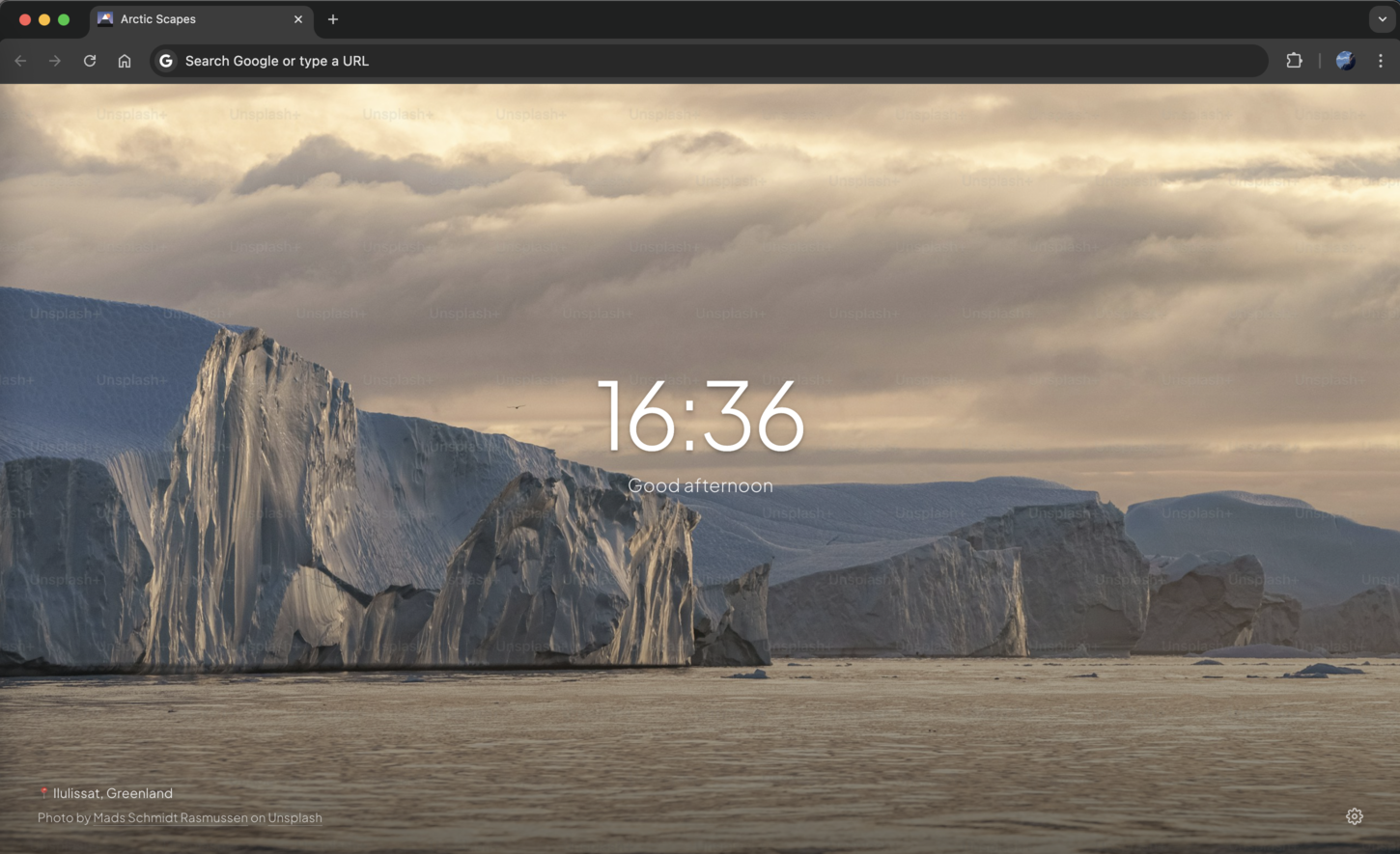
Task: Focus the Search Google or type a URL field
Action: click(x=676, y=61)
